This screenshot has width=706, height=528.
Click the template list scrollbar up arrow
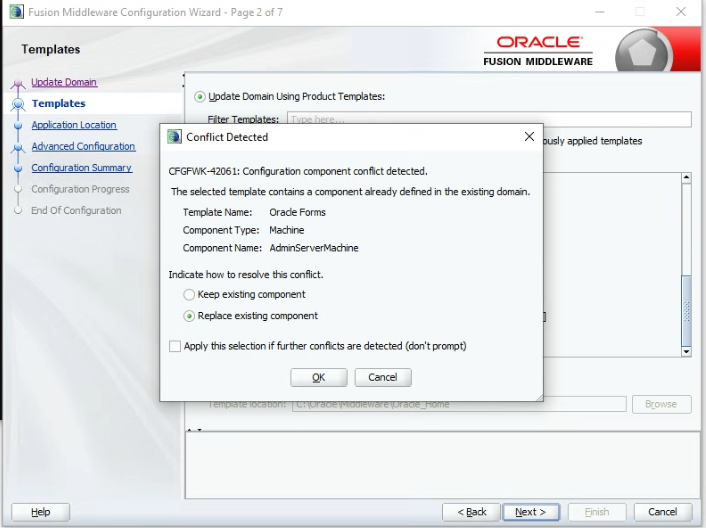tap(686, 177)
